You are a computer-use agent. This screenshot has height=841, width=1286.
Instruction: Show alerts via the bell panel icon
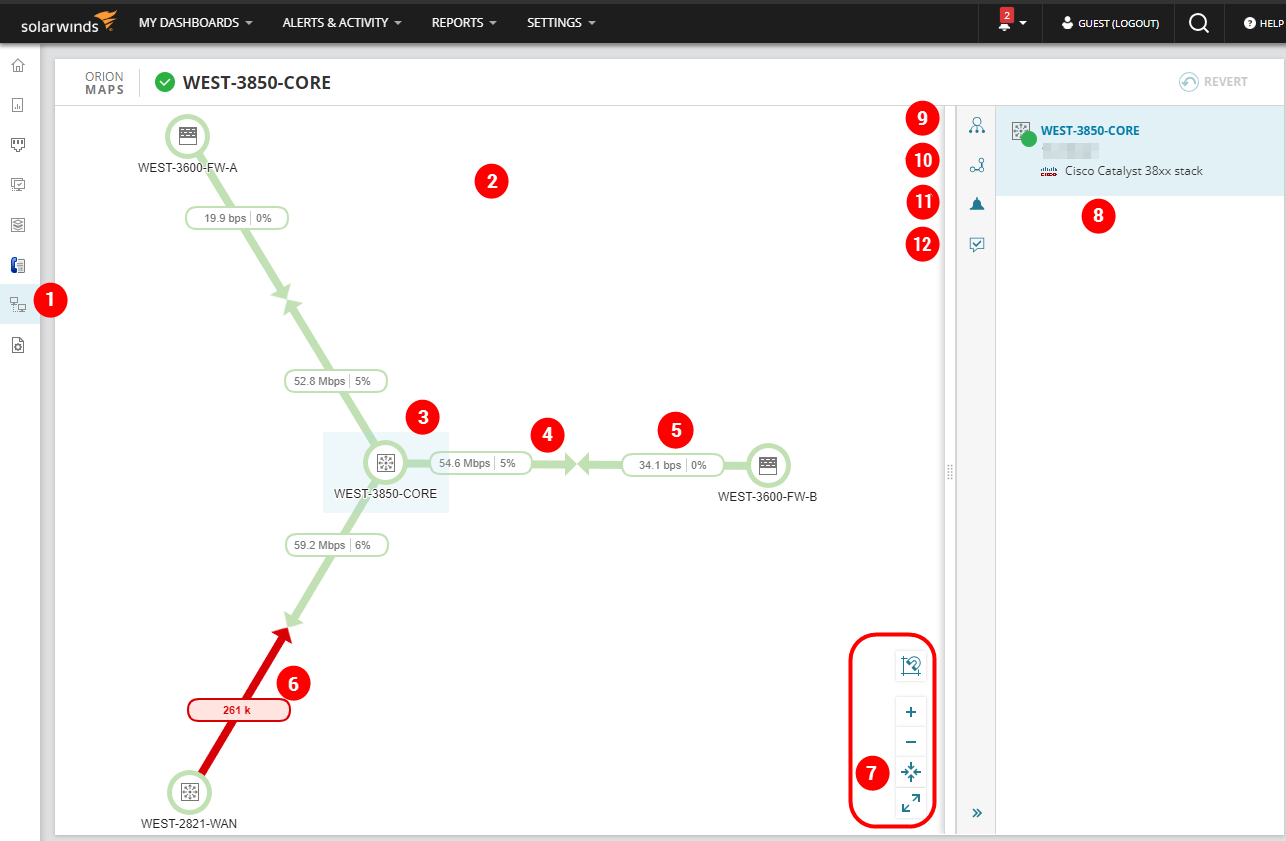point(977,204)
